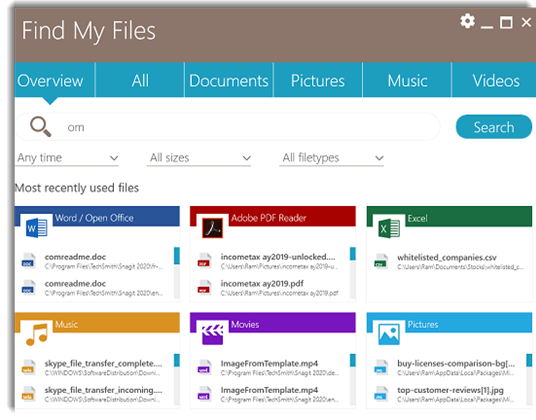This screenshot has height=420, width=536.
Task: Click the Word panel scrollbar handle
Action: tap(177, 256)
